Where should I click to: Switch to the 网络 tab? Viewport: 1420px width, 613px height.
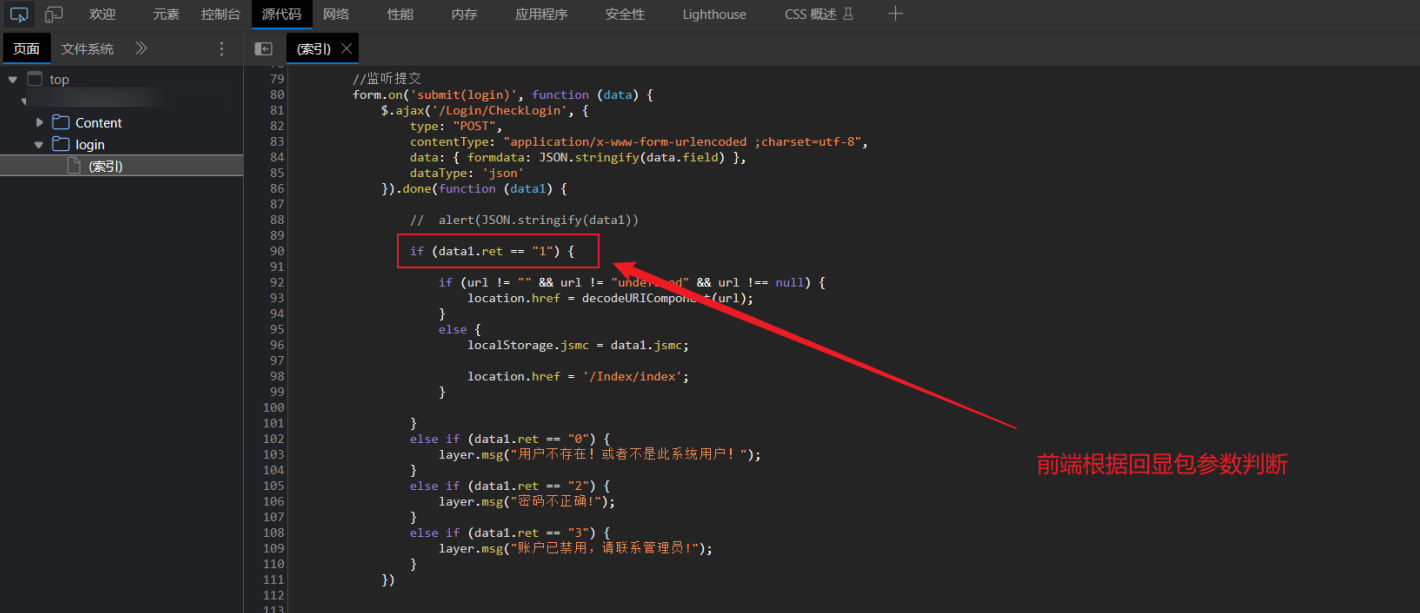[x=336, y=14]
